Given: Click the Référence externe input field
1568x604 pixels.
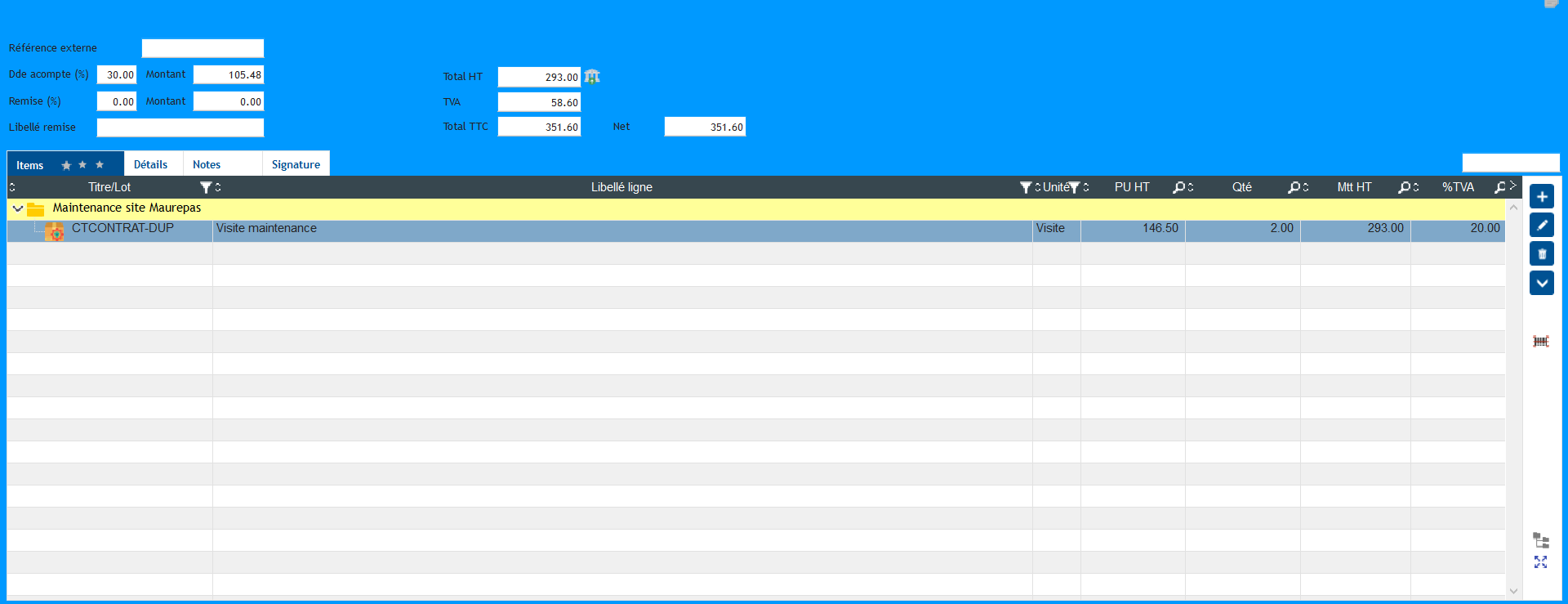Looking at the screenshot, I should (x=203, y=48).
